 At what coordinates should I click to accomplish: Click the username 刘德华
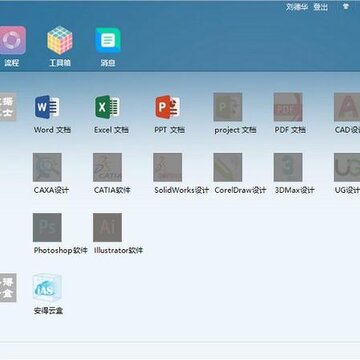[297, 7]
